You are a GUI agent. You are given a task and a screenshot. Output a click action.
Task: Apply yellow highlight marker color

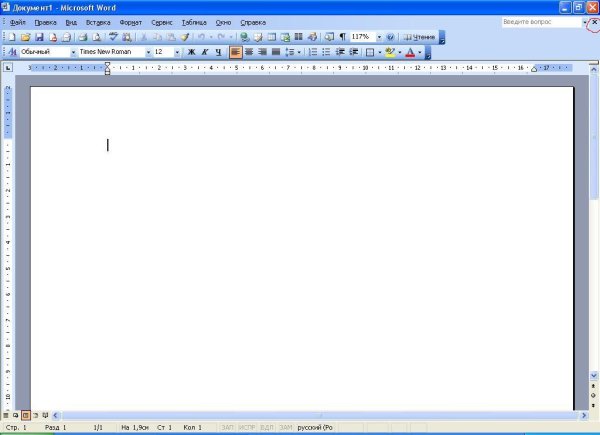point(390,52)
